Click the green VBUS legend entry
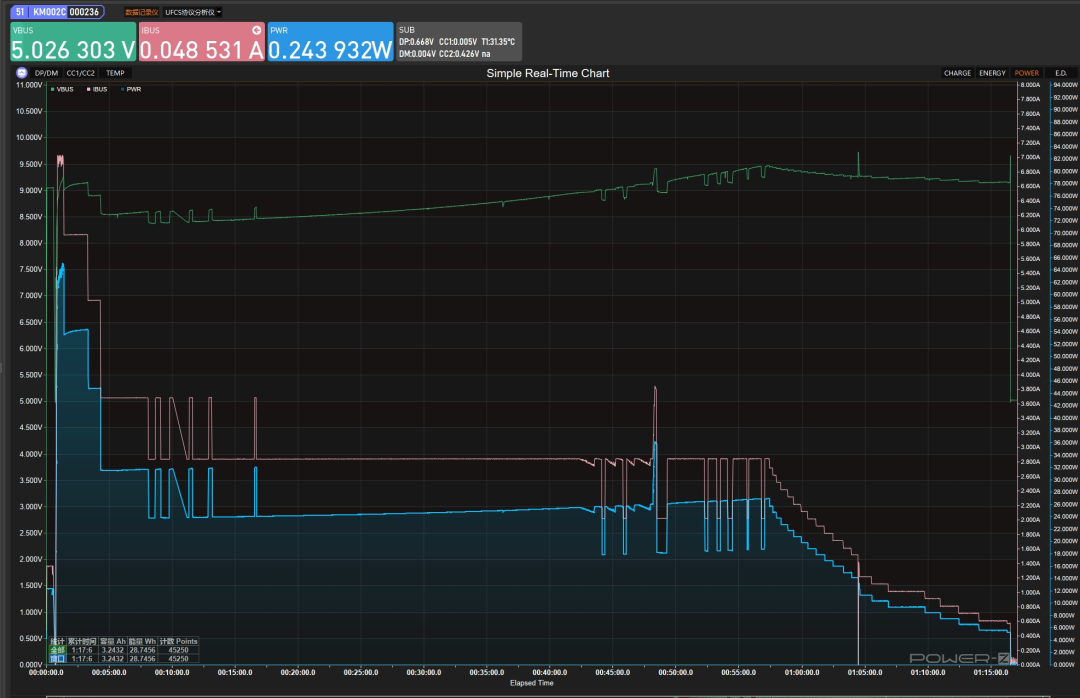The image size is (1080, 698). pyautogui.click(x=62, y=90)
